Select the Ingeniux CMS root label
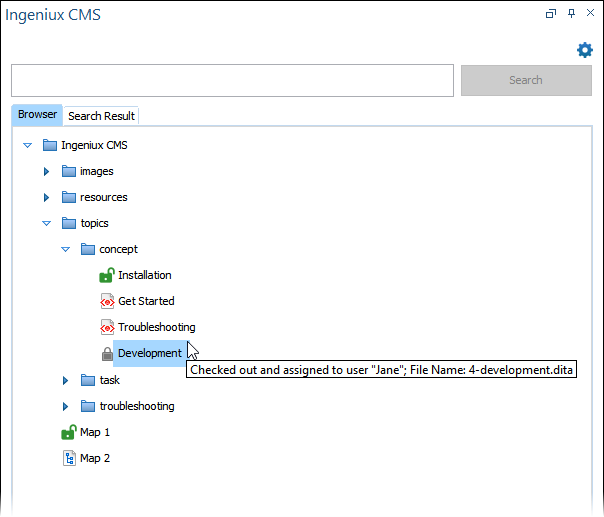Image resolution: width=604 pixels, height=517 pixels. pos(94,145)
